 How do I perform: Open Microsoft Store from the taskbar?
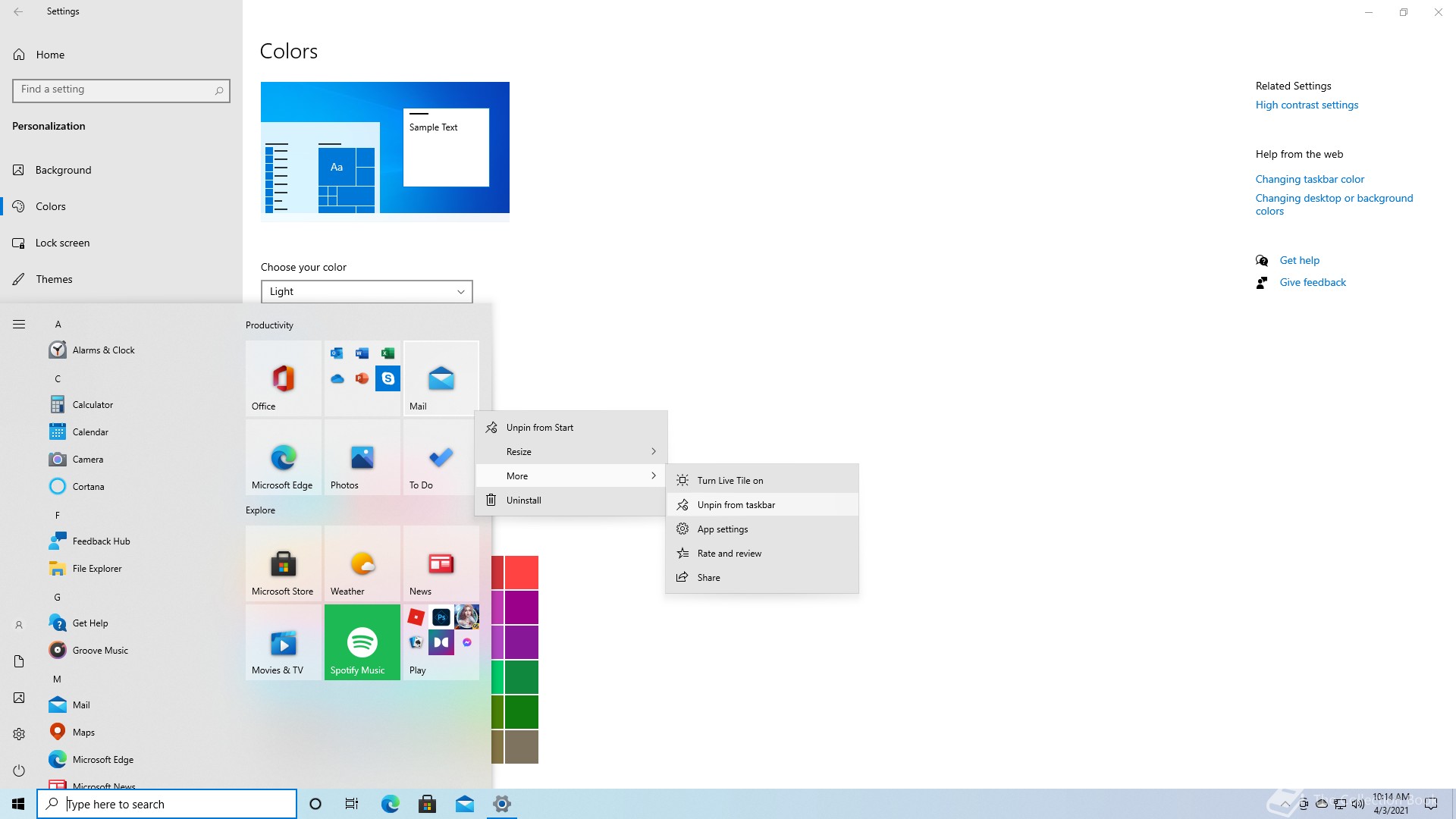click(427, 804)
